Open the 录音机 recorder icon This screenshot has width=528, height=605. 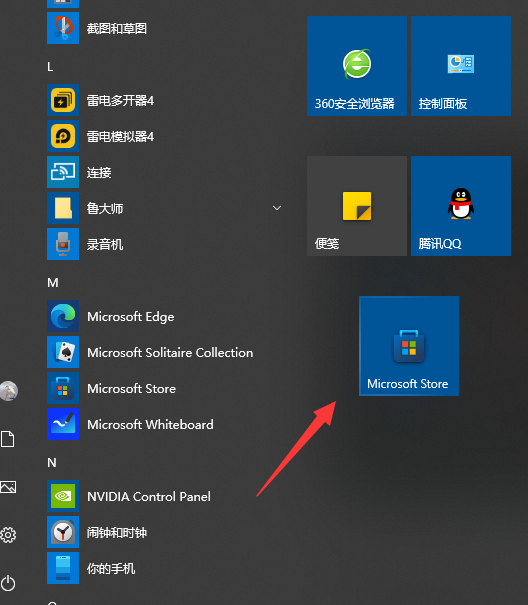63,244
